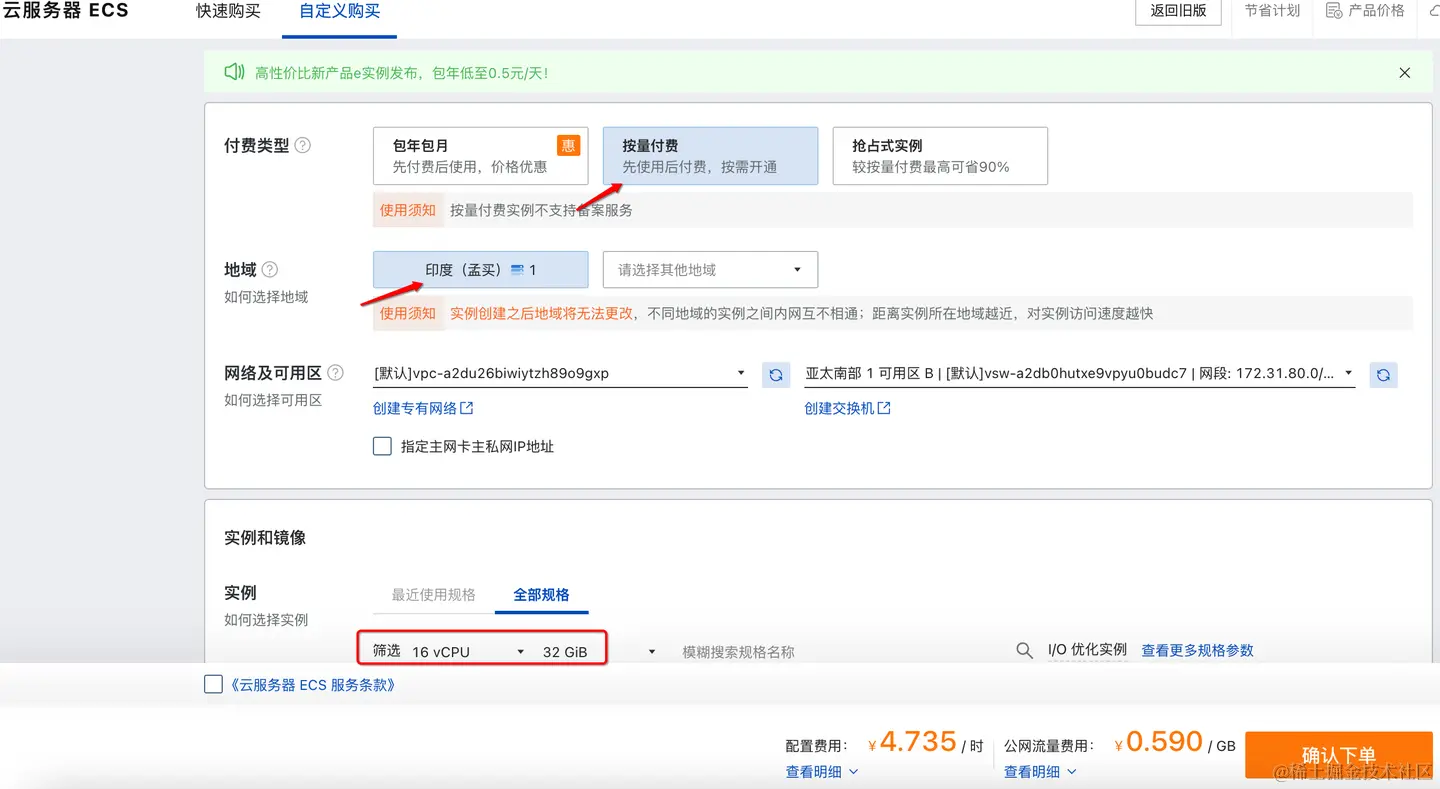
Task: Focus the 模糊搜索规格名称 search field
Action: click(x=840, y=651)
